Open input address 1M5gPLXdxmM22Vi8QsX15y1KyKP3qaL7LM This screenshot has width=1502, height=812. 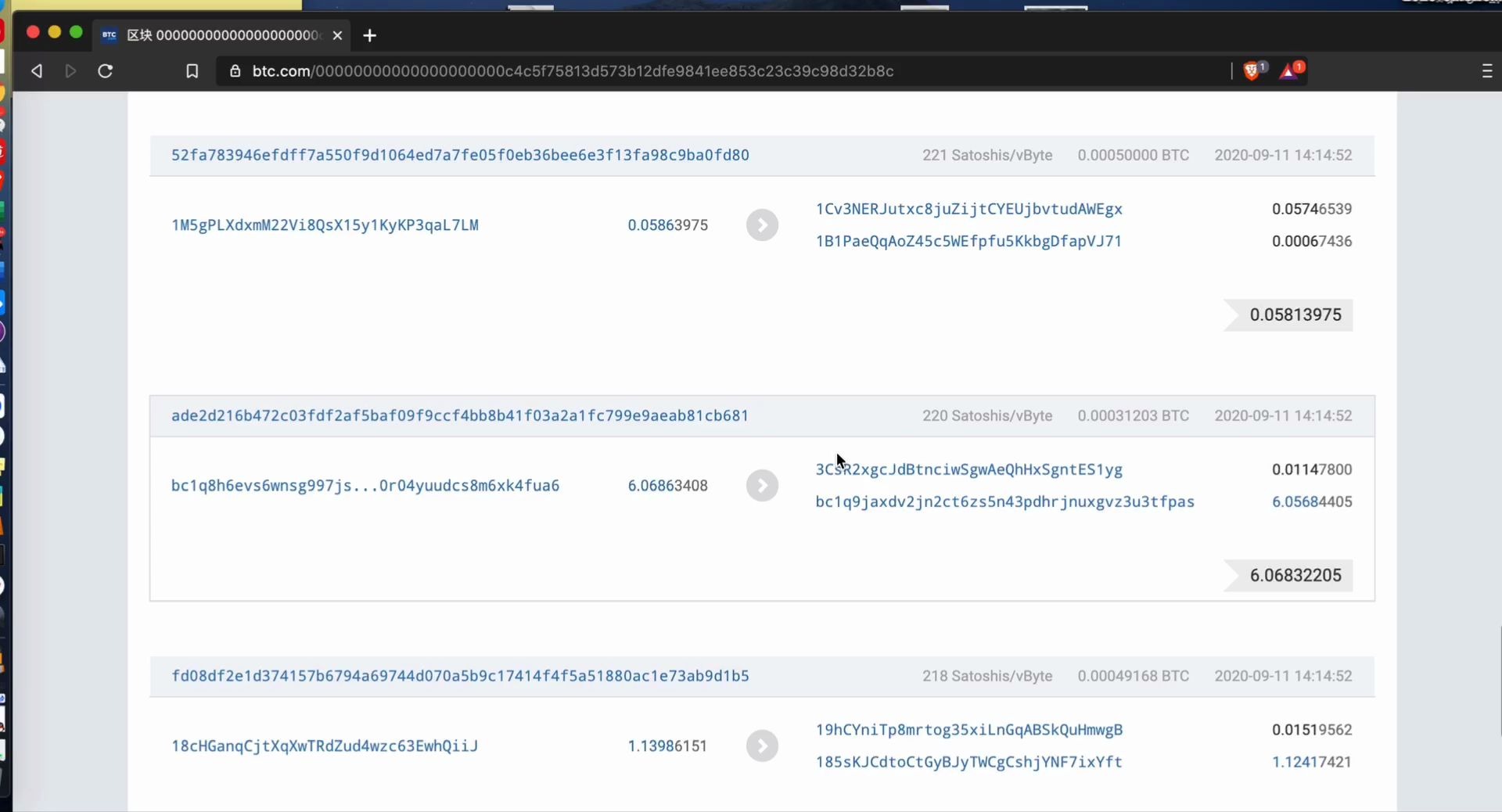(x=325, y=225)
